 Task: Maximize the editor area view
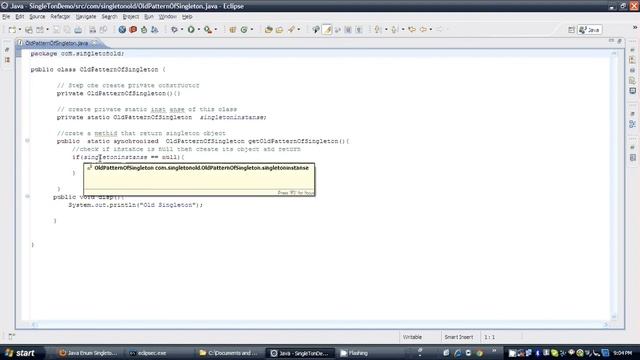[619, 41]
